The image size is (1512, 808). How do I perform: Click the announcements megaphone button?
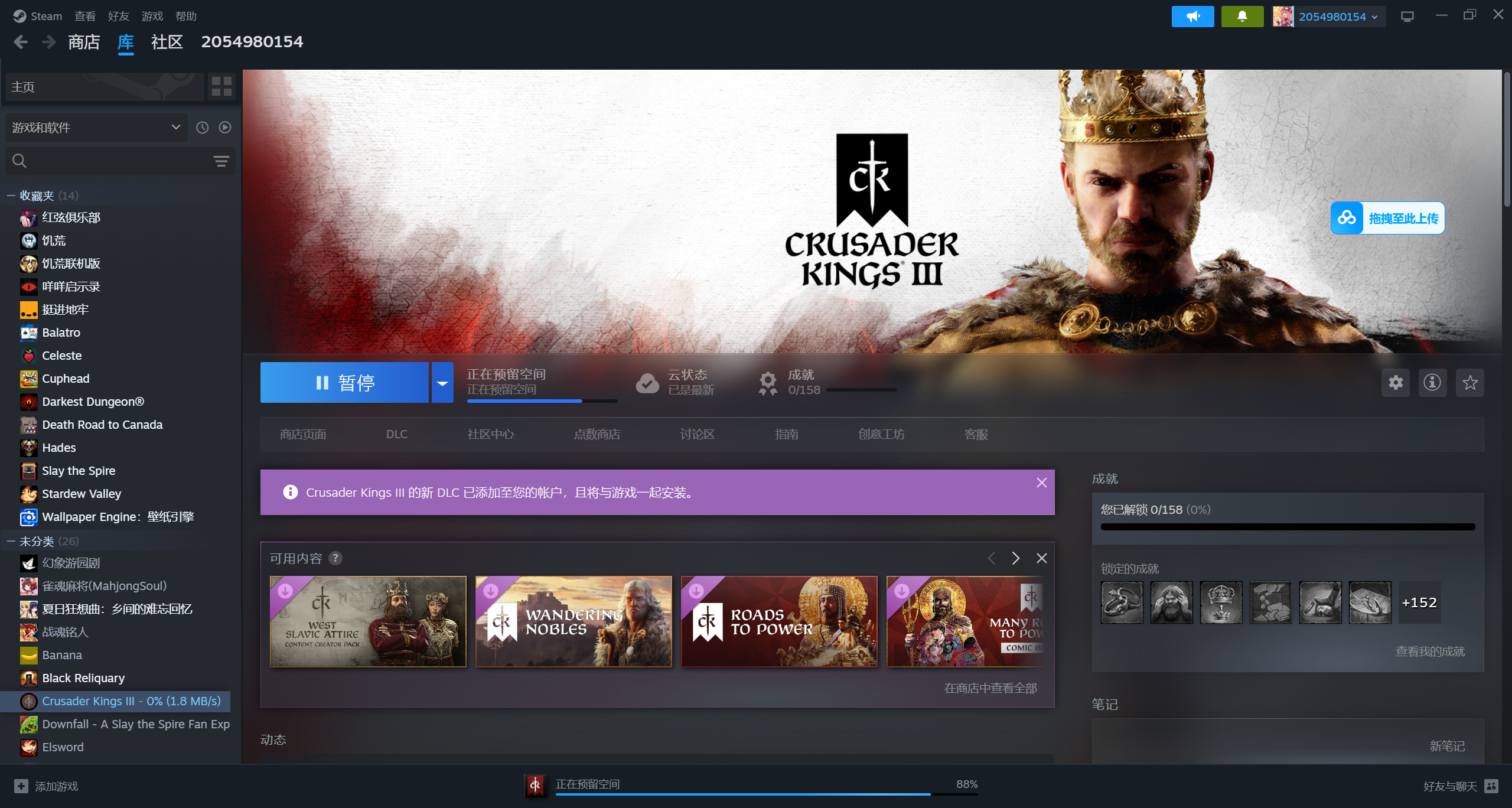(1192, 17)
